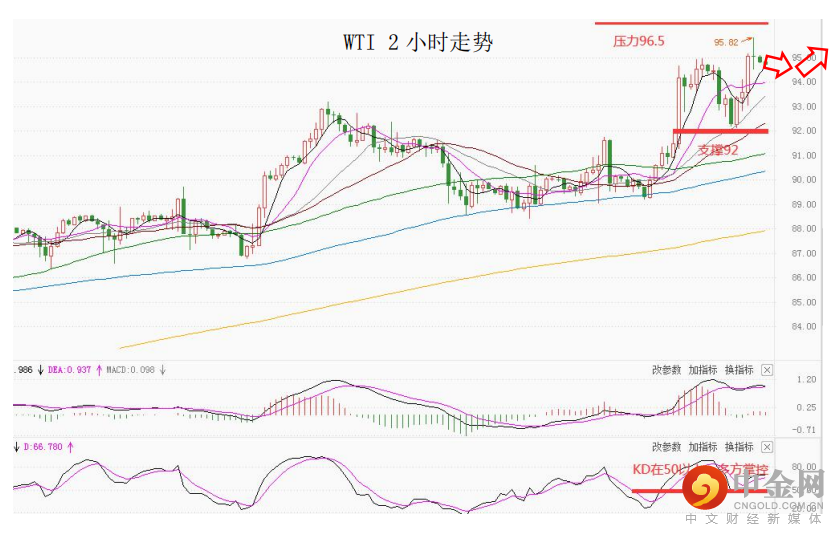Click 换指标 in the KD panel
839x537 pixels.
tap(739, 447)
